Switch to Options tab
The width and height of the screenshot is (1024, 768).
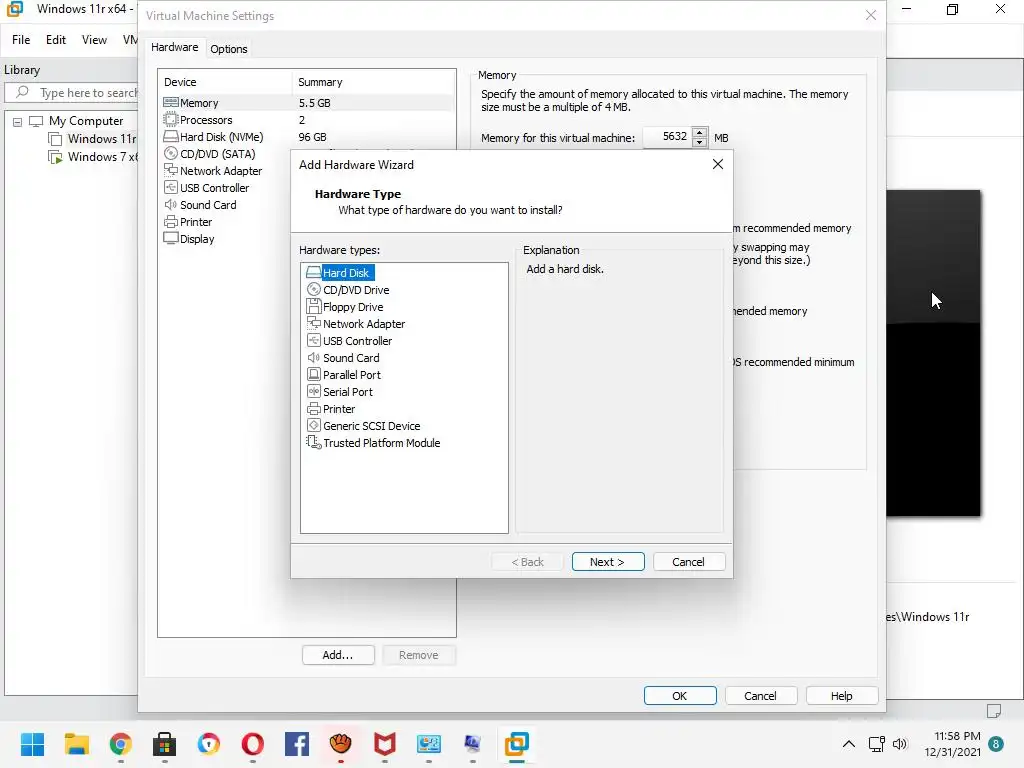[x=229, y=49]
